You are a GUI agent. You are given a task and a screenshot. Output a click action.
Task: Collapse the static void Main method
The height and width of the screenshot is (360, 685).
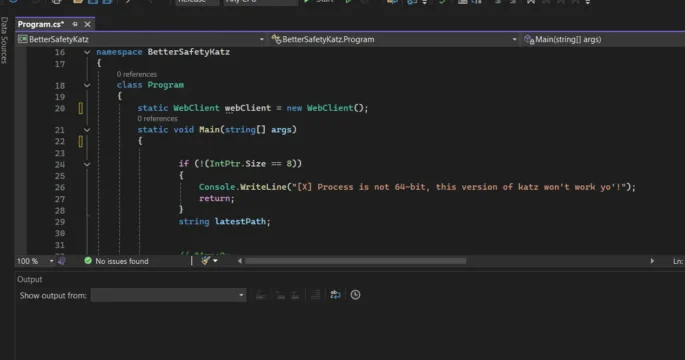tap(87, 130)
